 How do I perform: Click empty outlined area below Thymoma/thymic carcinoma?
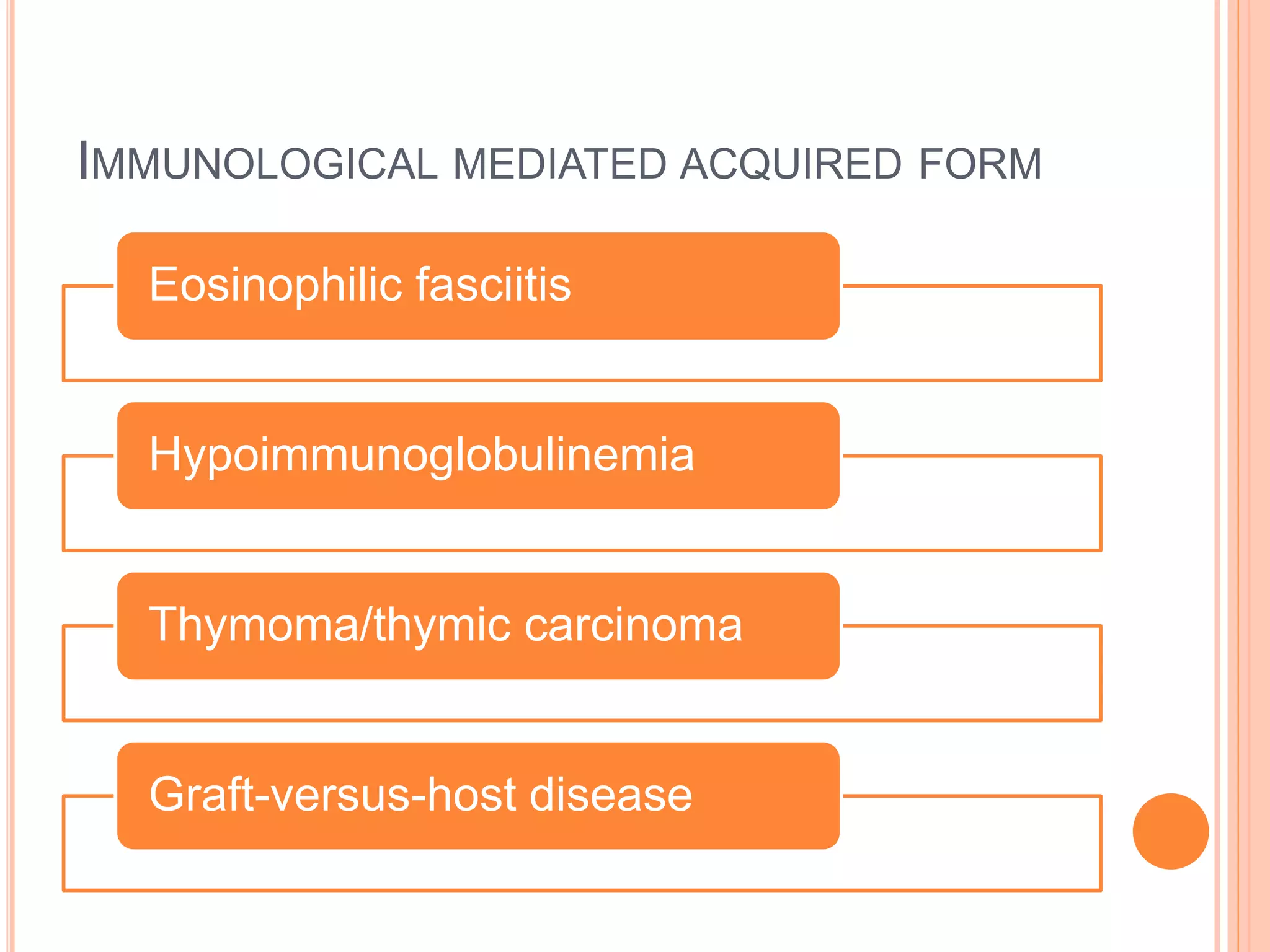click(x=582, y=700)
